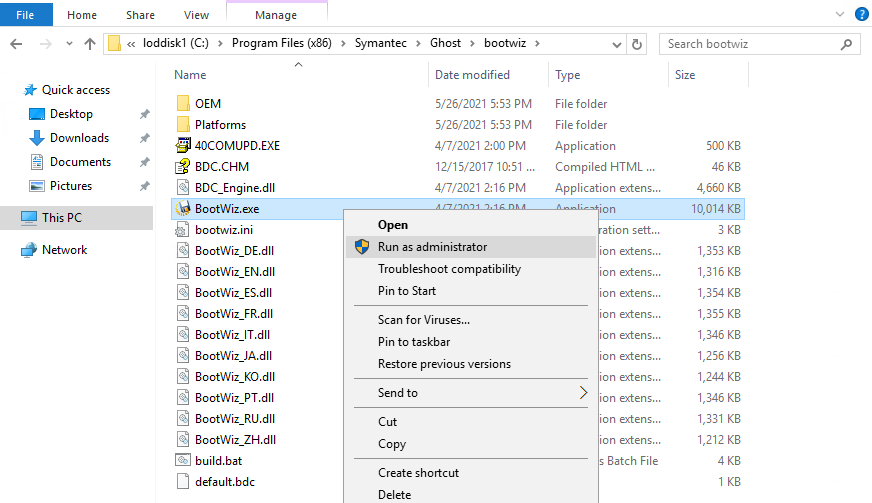Sort files by Date modified column
The height and width of the screenshot is (503, 872).
(472, 75)
